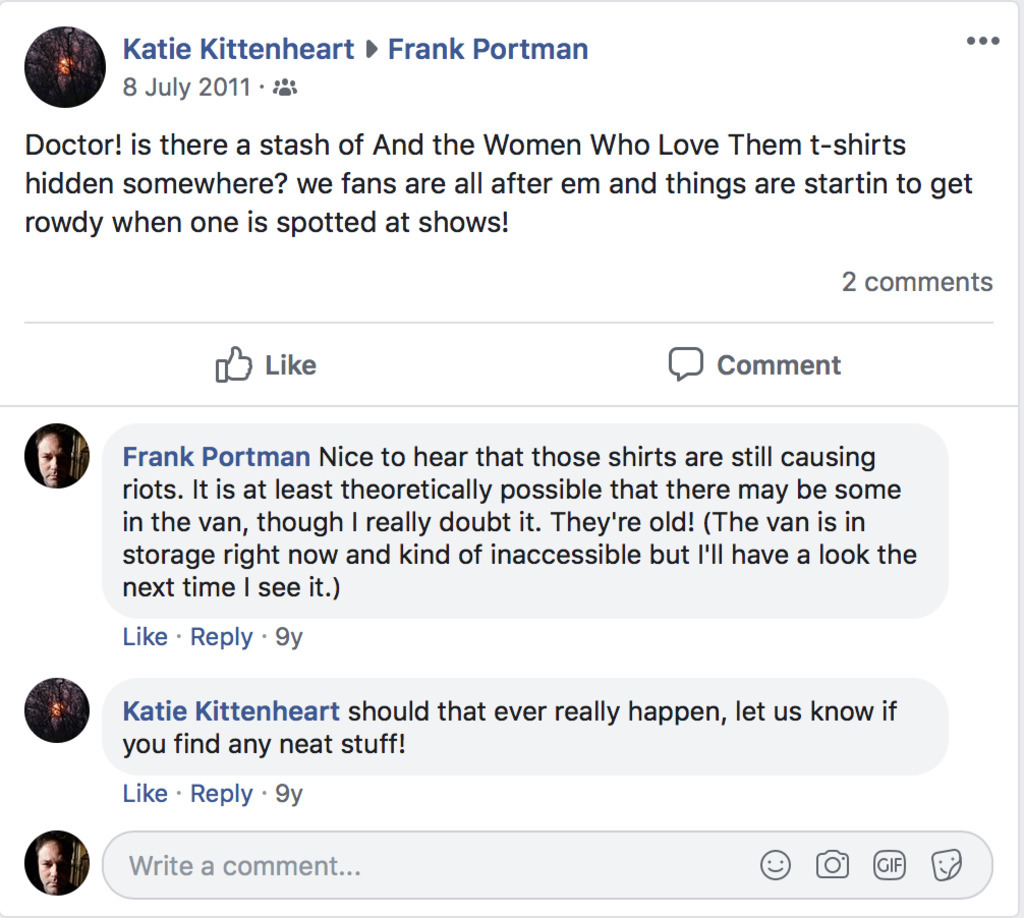Viewport: 1024px width, 918px height.
Task: Reply to Frank Portman's comment
Action: coord(221,637)
